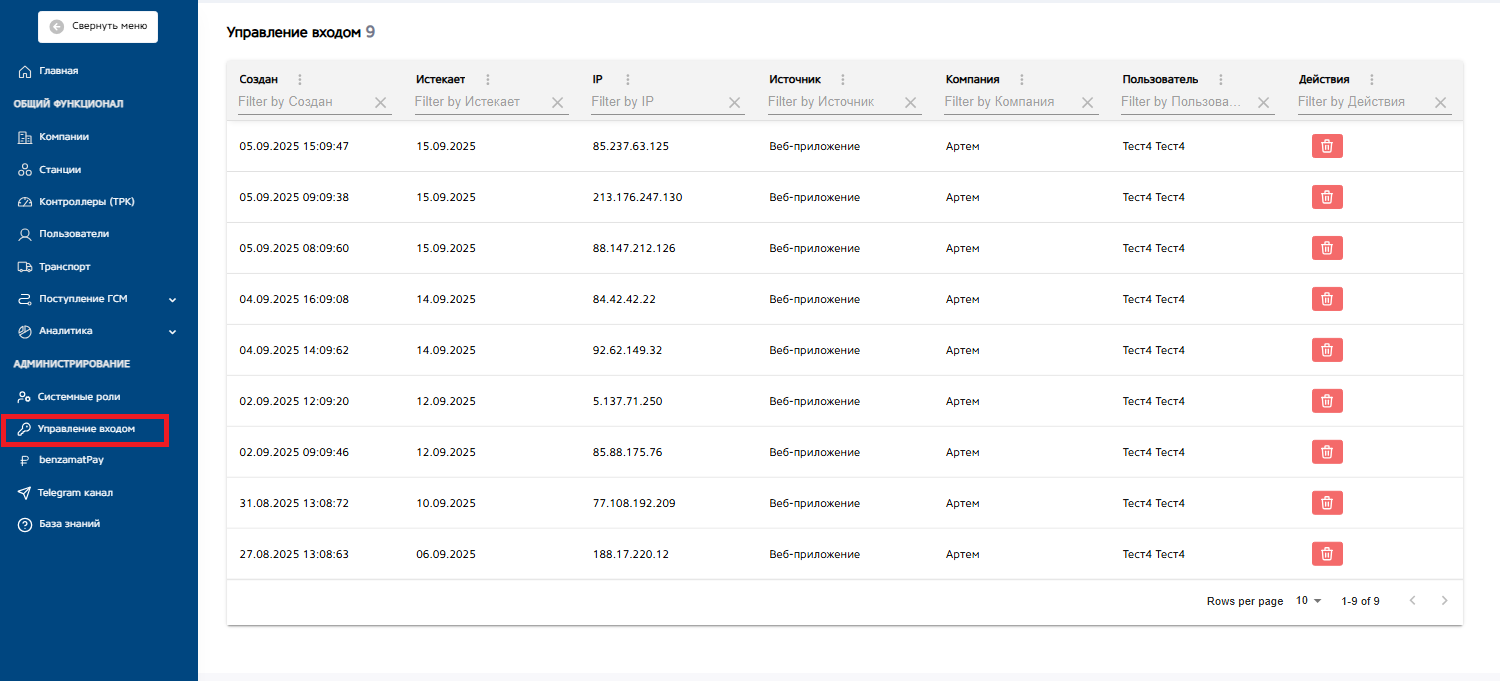
Task: Expand the Аналитика submenu
Action: tap(172, 331)
